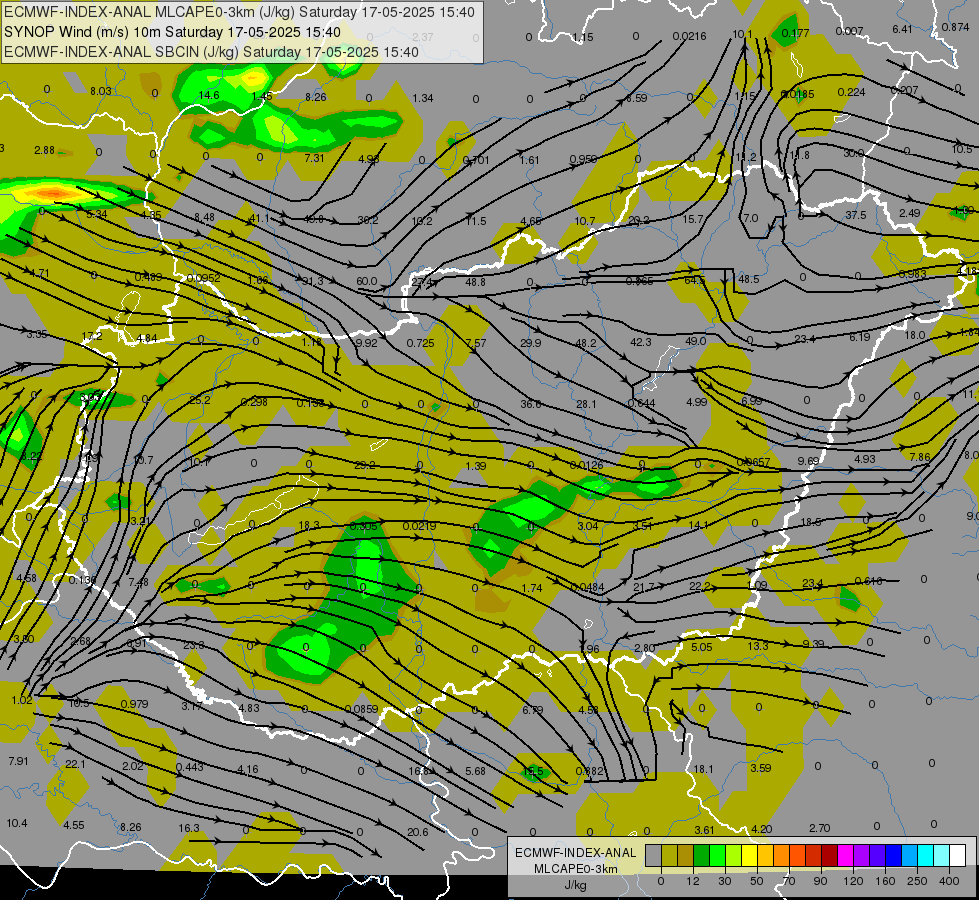979x900 pixels.
Task: Click the map value '64.3'
Action: (x=694, y=280)
